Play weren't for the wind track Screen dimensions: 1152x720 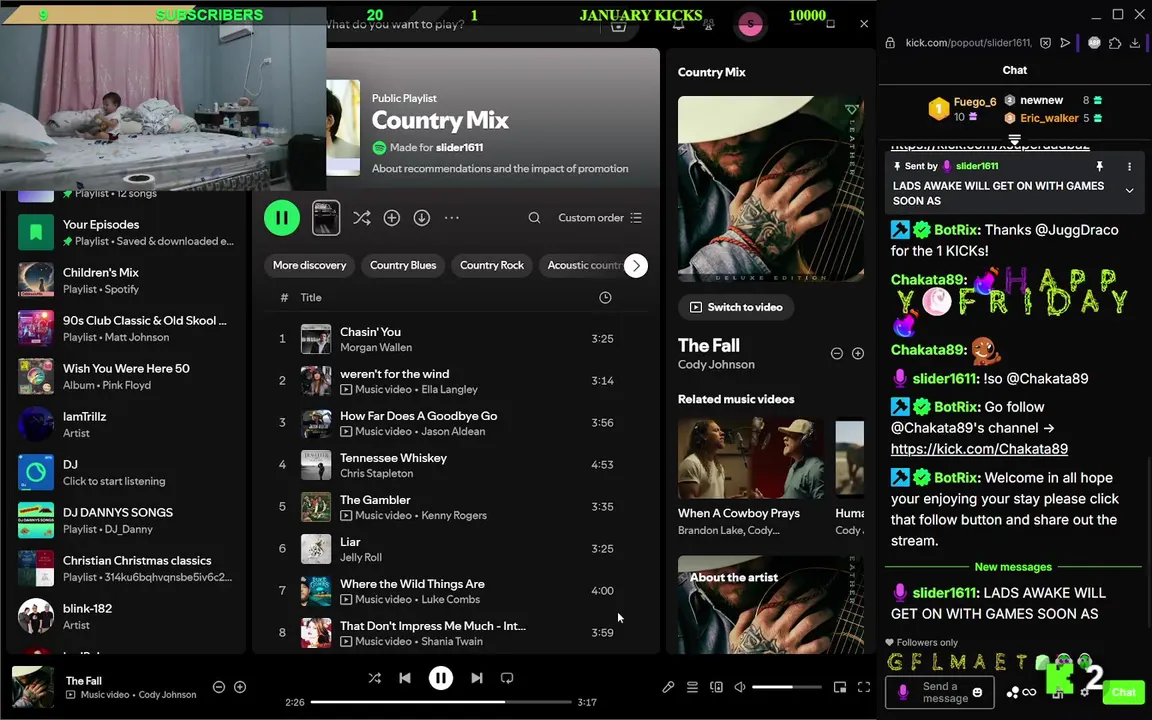(x=456, y=381)
